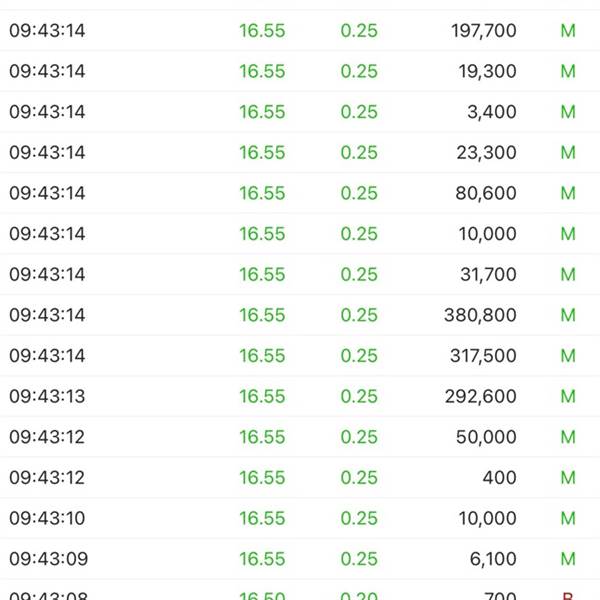Click the 292,600 volume value
This screenshot has height=600, width=600.
click(x=481, y=397)
